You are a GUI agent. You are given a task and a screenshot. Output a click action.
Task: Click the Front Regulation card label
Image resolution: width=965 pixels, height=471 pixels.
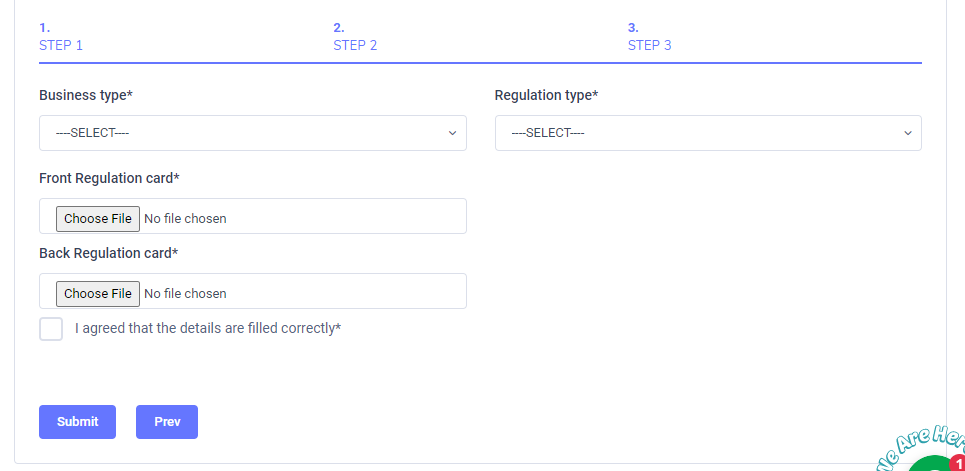point(109,178)
